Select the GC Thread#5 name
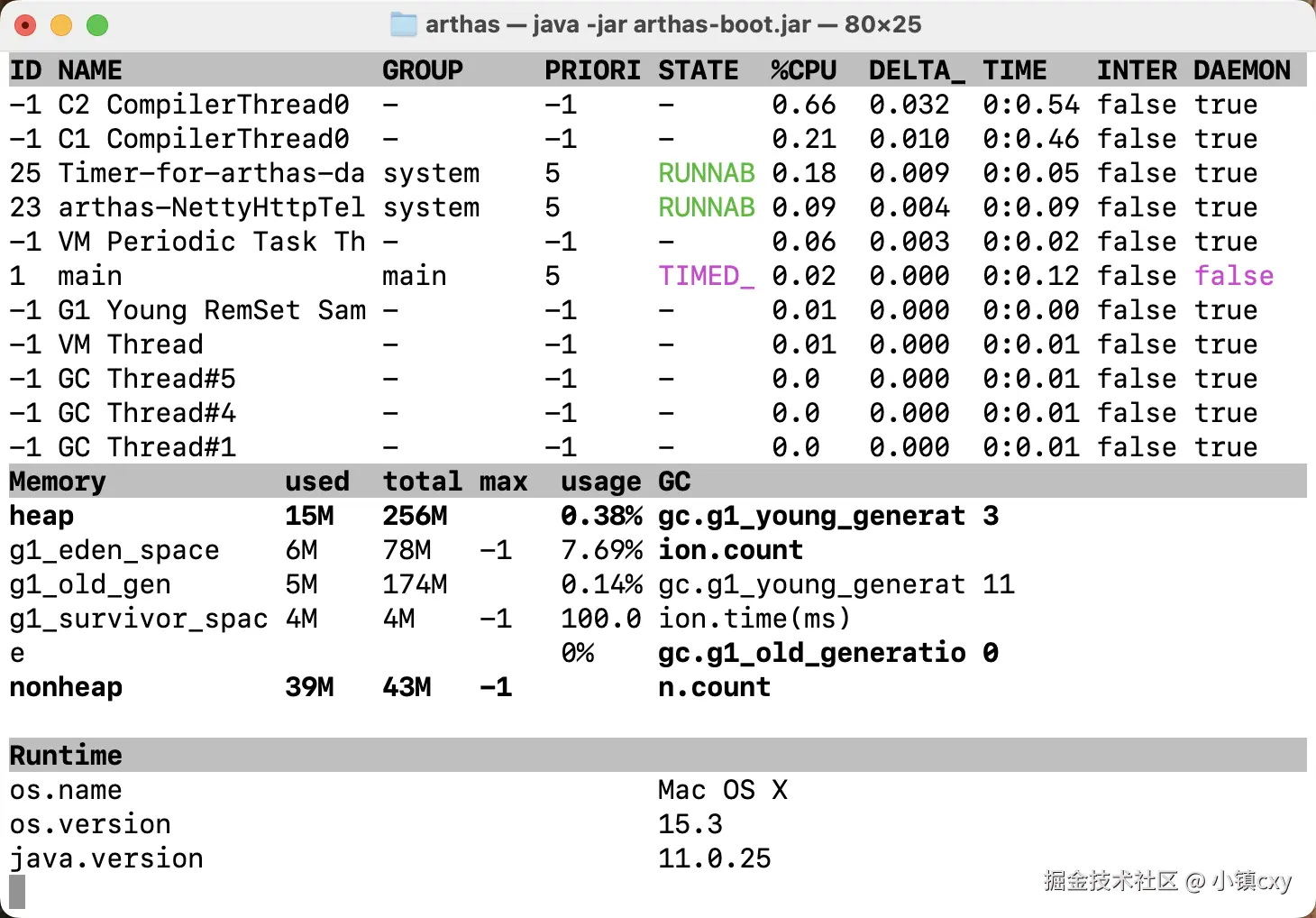Image resolution: width=1316 pixels, height=918 pixels. click(147, 379)
